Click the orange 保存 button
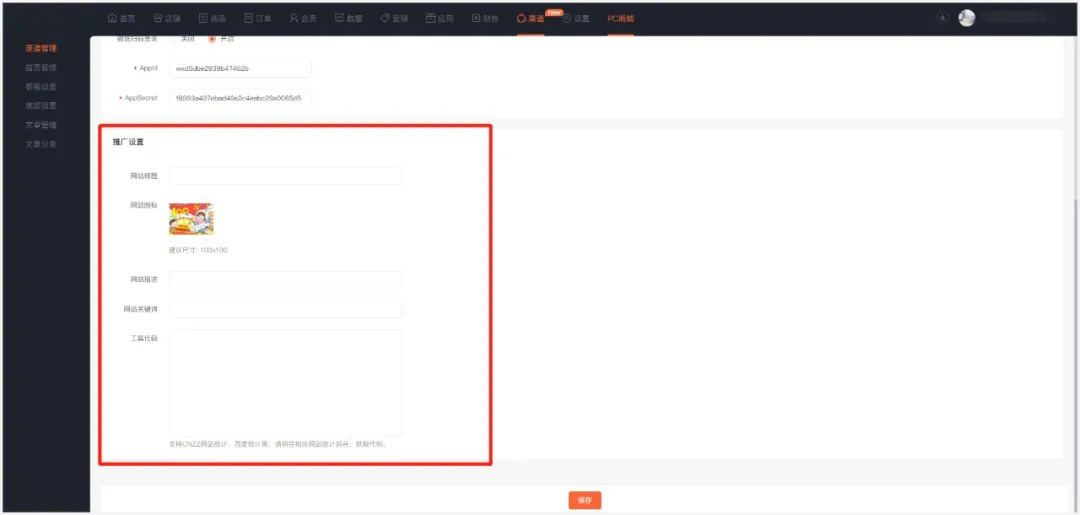Screen dimensions: 1080x515 point(585,500)
